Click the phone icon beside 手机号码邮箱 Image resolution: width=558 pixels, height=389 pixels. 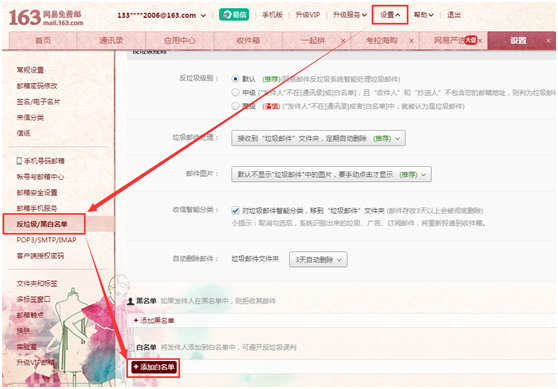pyautogui.click(x=19, y=161)
